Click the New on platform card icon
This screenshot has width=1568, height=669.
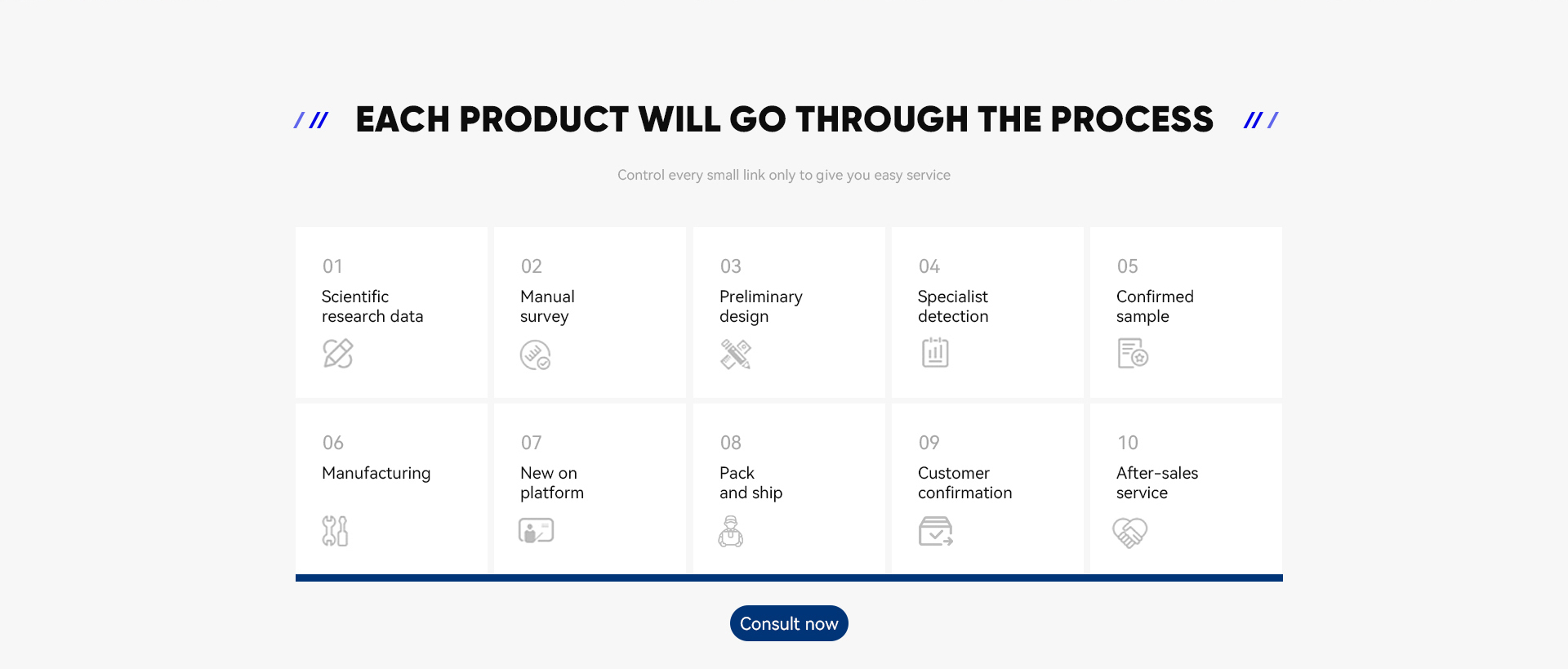537,531
